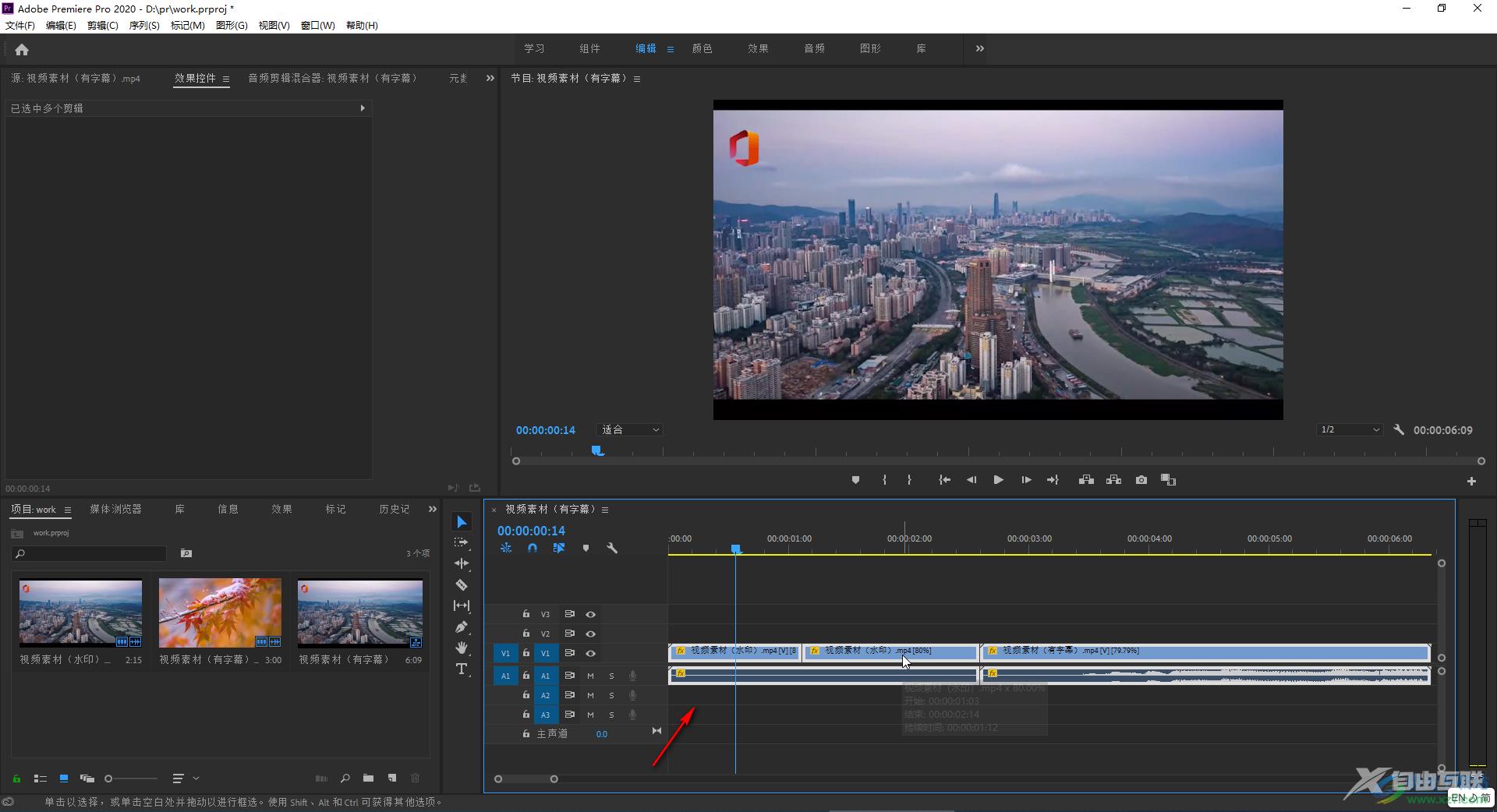Click the Home icon
1497x812 pixels.
pos(22,49)
